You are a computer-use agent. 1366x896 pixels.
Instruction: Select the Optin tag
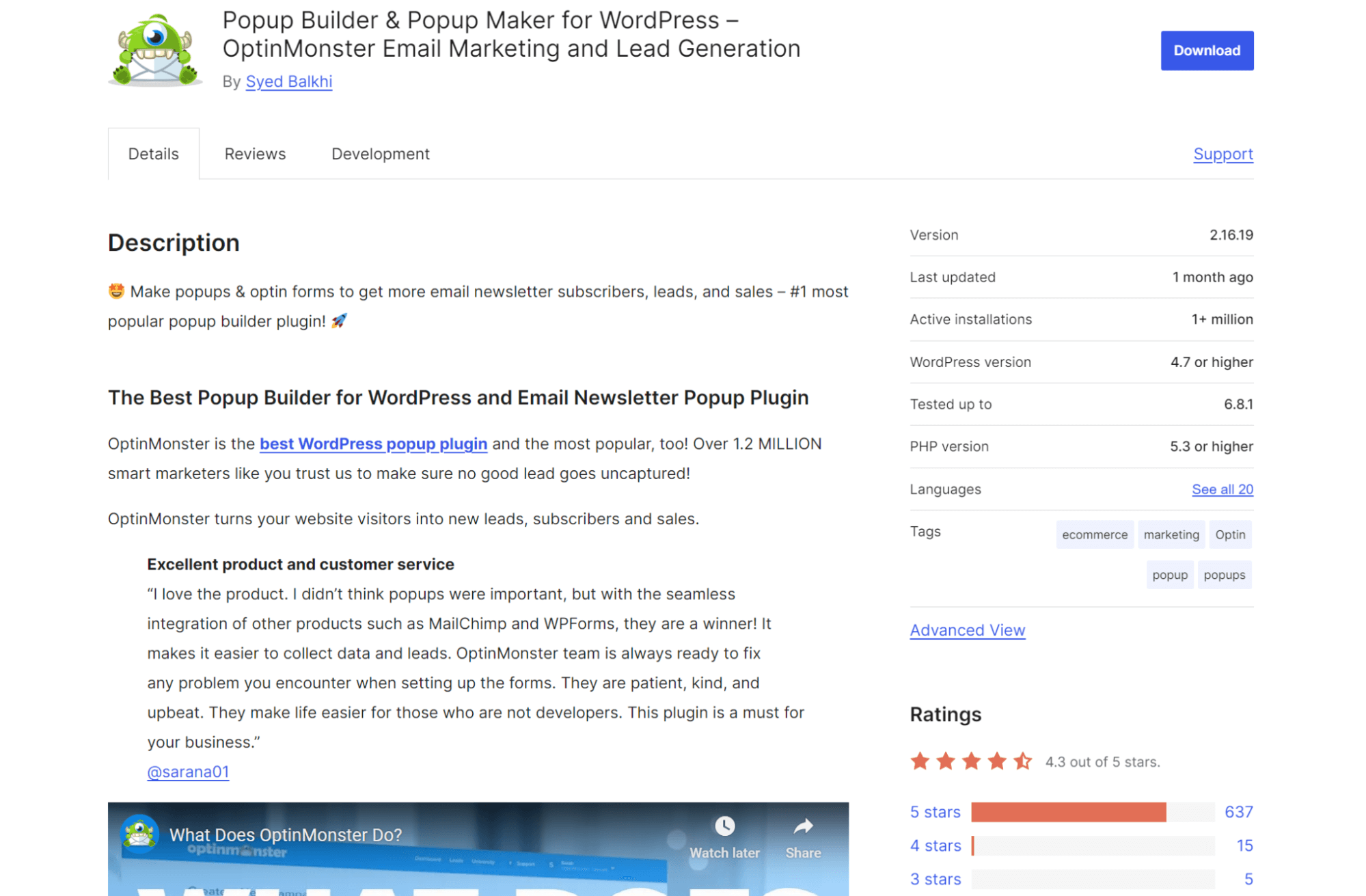point(1230,534)
